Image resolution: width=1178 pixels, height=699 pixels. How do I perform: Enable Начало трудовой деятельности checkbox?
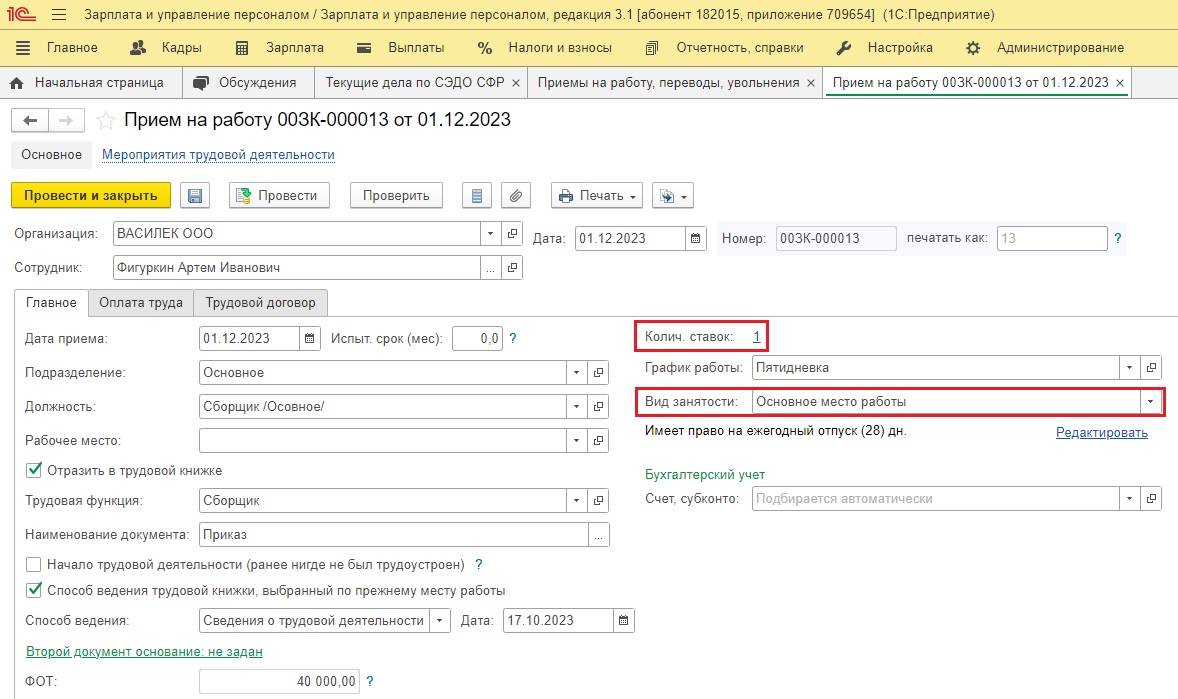coord(34,564)
